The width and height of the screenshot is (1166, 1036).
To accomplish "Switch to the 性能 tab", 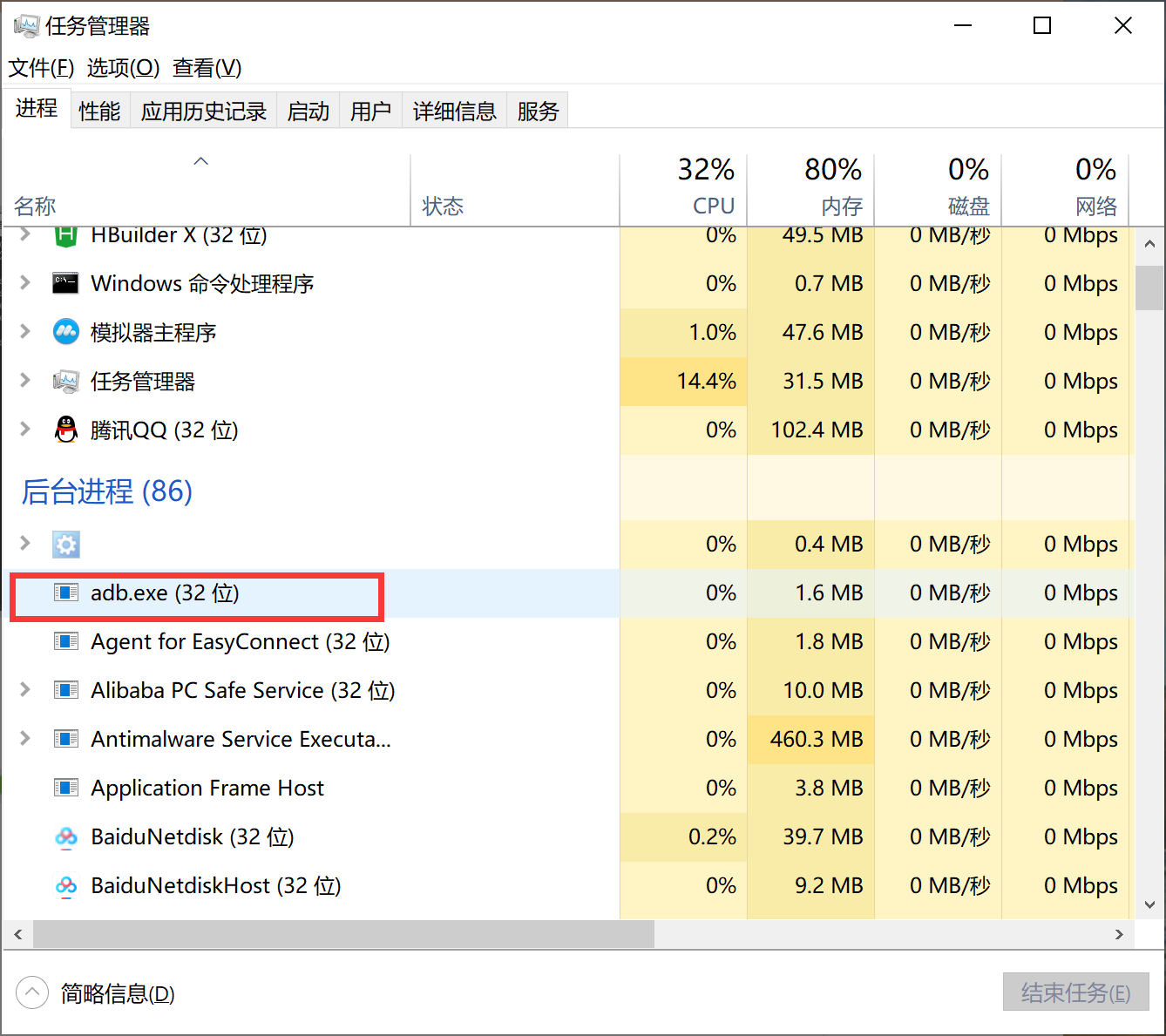I will pyautogui.click(x=99, y=111).
